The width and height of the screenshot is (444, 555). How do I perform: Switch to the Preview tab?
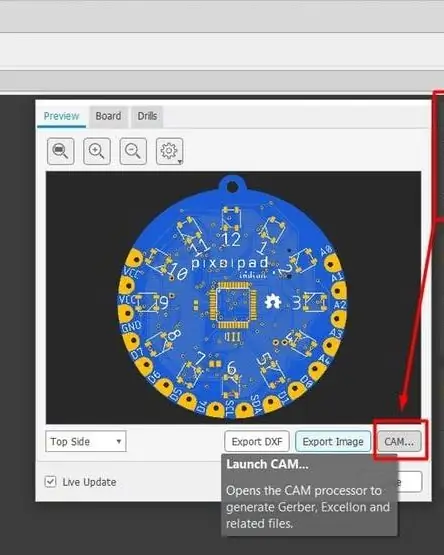[61, 116]
